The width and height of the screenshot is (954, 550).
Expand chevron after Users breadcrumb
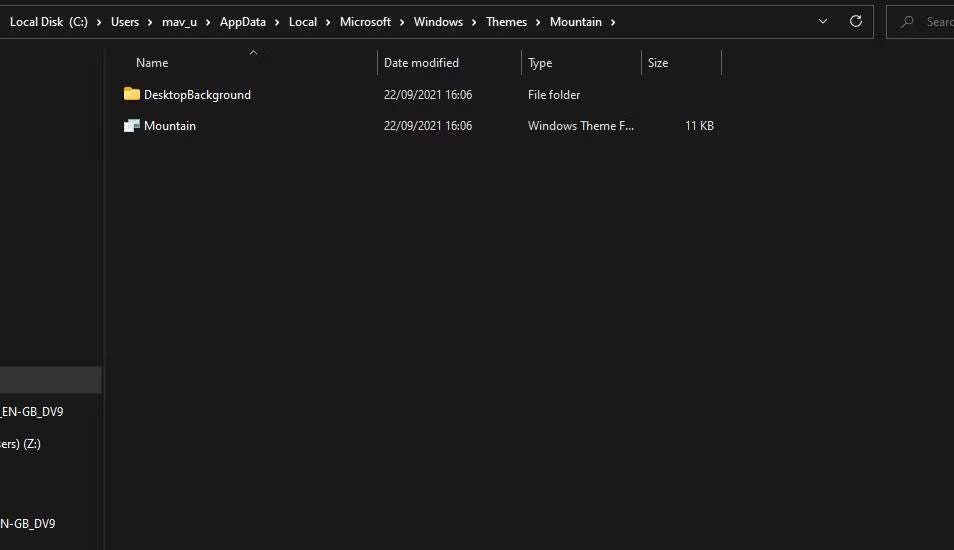coord(150,23)
